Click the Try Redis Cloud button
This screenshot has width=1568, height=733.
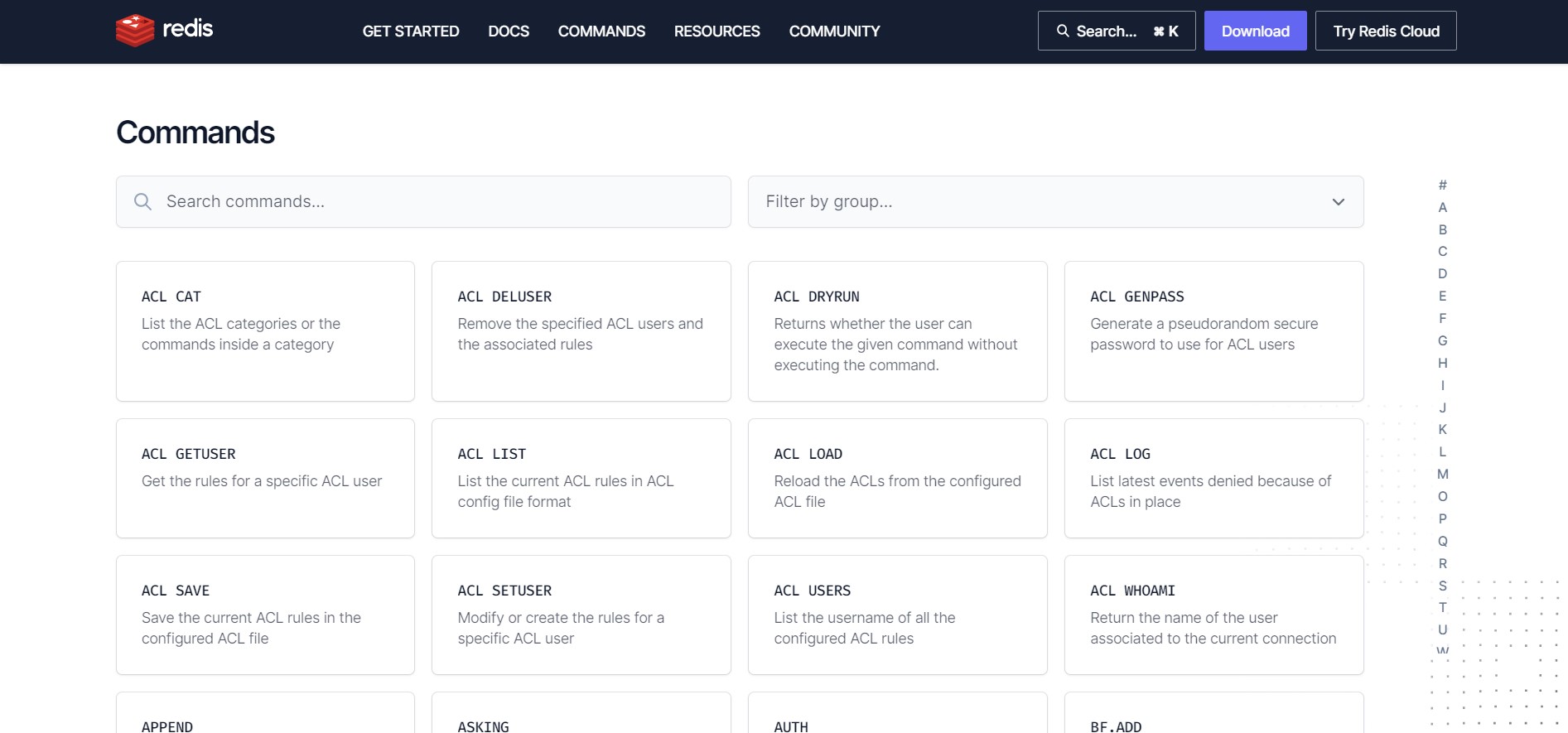(x=1386, y=31)
